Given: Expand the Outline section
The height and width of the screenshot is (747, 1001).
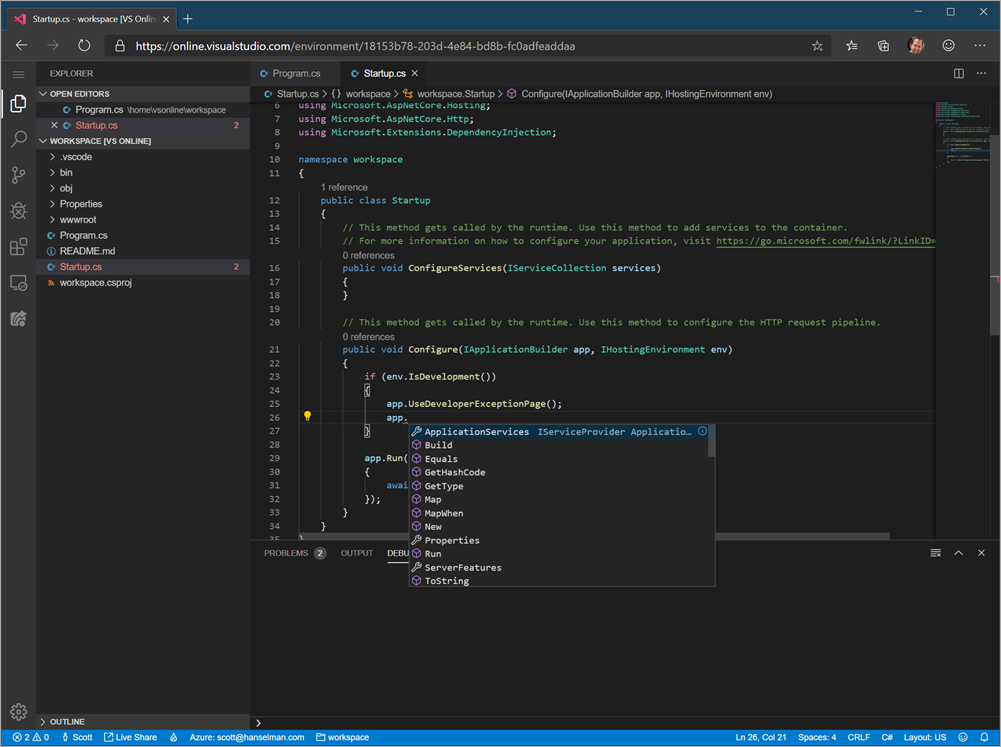Looking at the screenshot, I should pyautogui.click(x=142, y=721).
